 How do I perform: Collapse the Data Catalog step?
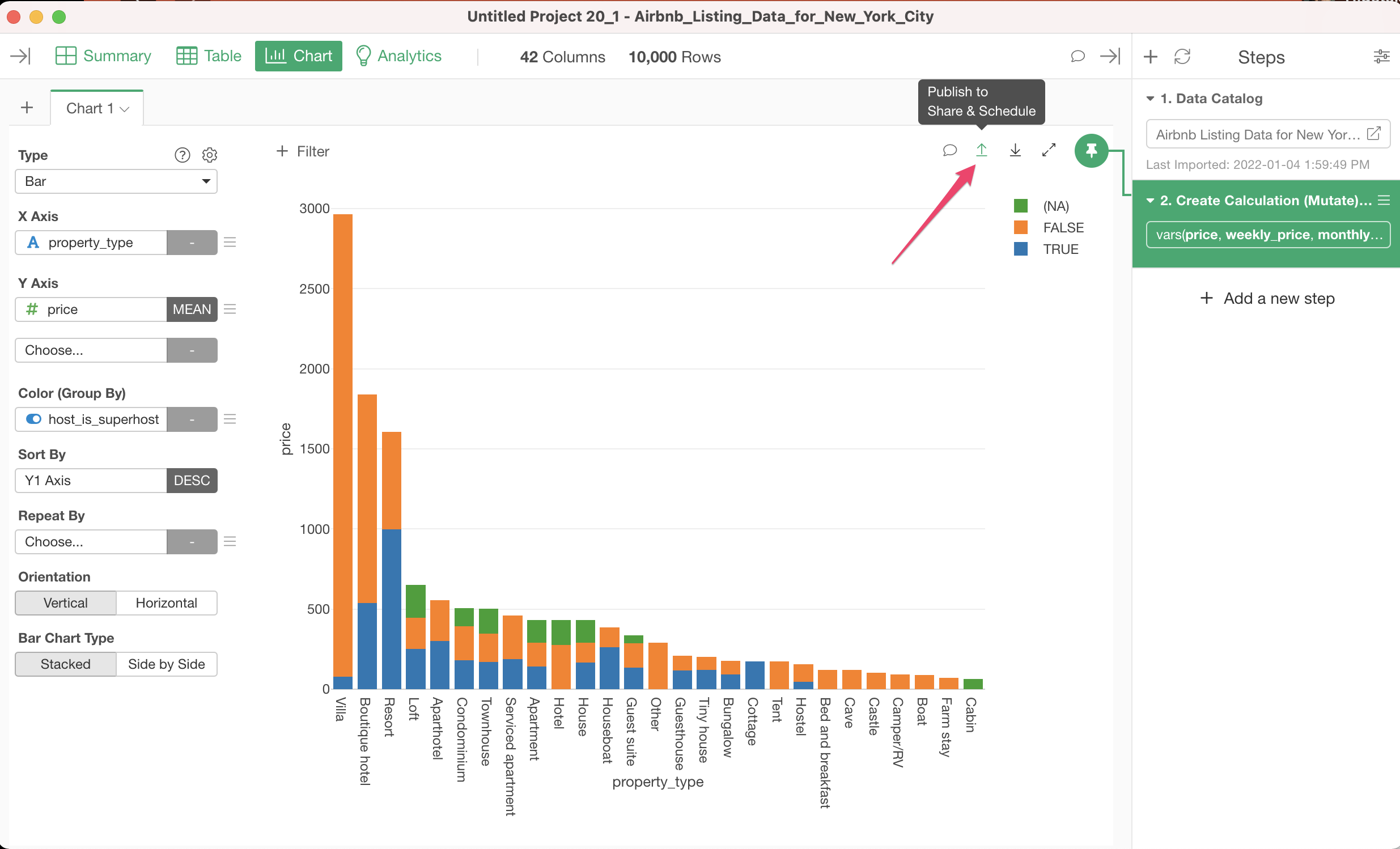[x=1150, y=99]
